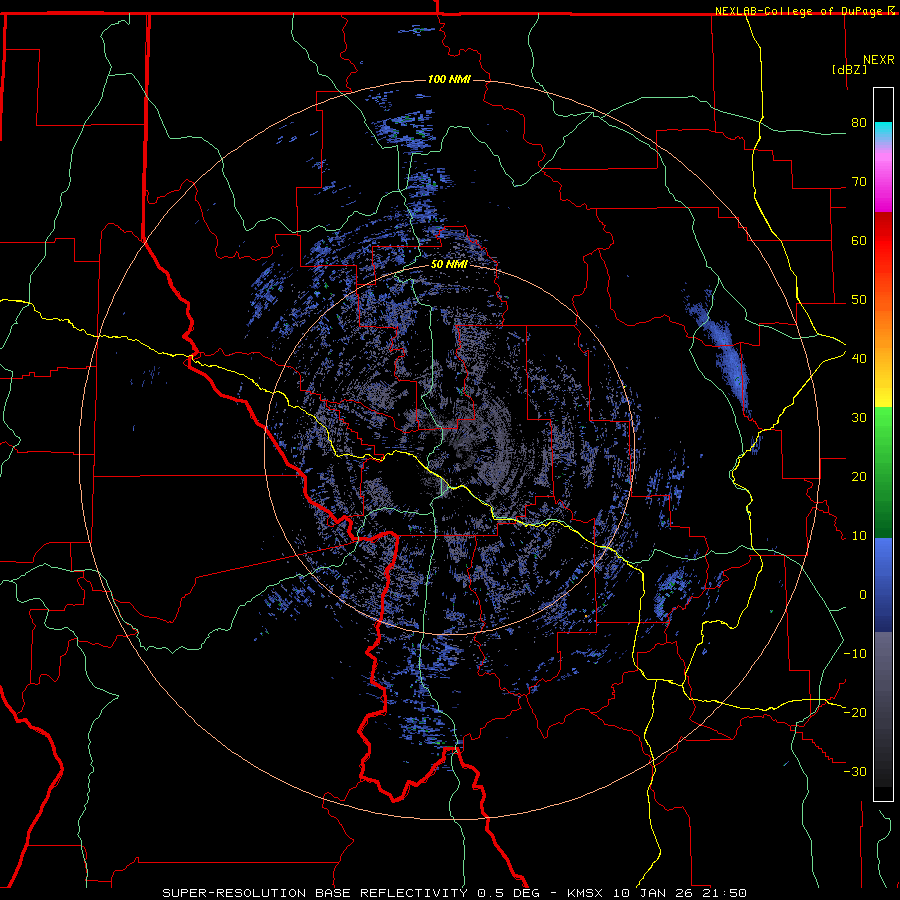Viewport: 900px width, 900px height.
Task: Click the blue segment of the color bar
Action: (x=883, y=585)
